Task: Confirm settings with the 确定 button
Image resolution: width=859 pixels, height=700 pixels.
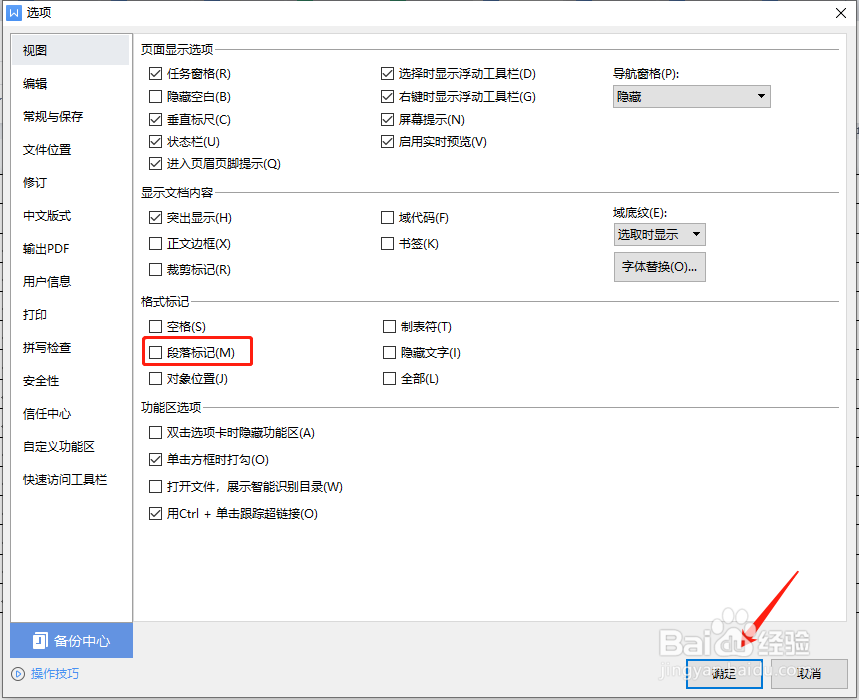Action: [724, 674]
